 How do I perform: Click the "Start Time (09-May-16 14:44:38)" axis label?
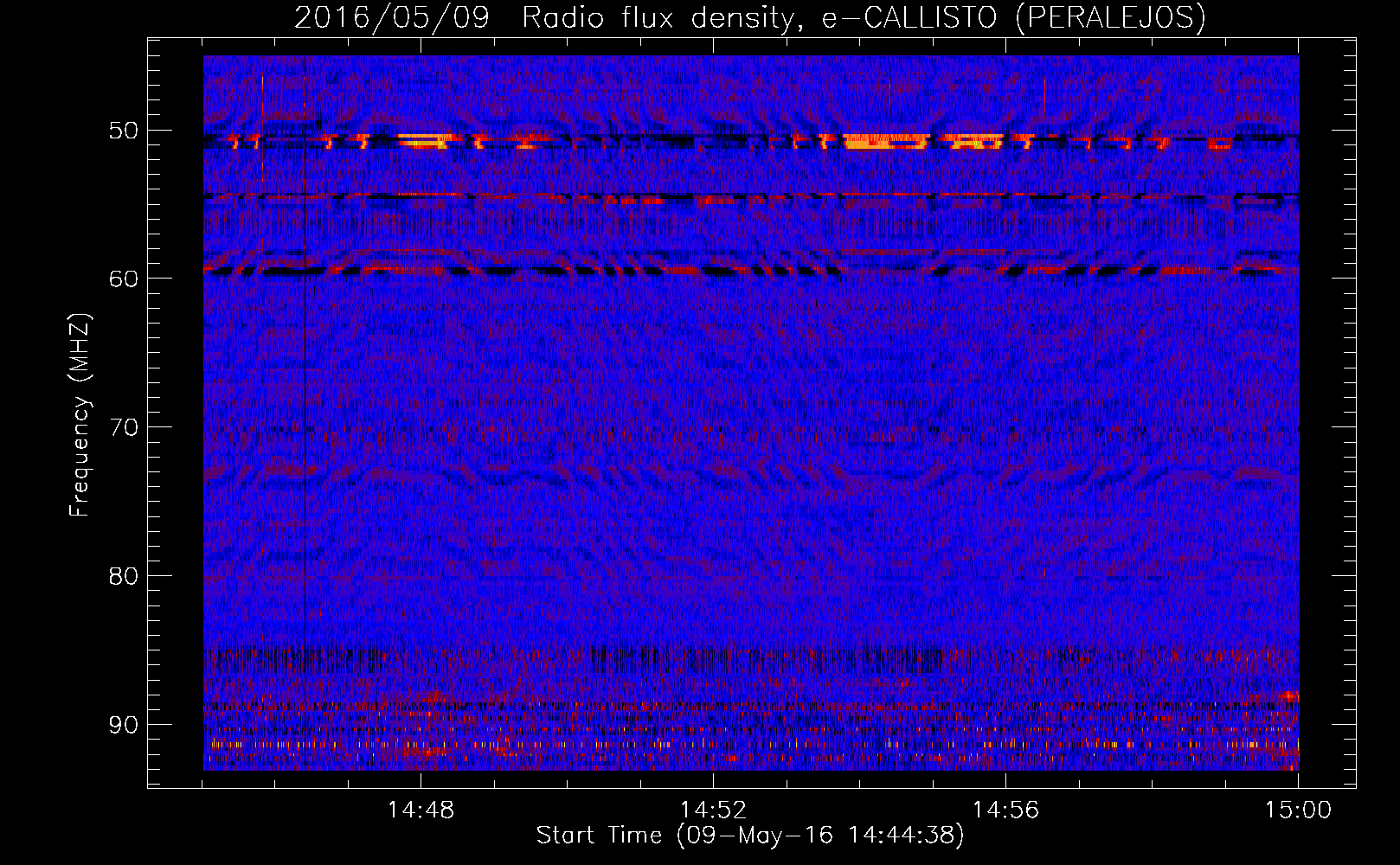coord(750,836)
